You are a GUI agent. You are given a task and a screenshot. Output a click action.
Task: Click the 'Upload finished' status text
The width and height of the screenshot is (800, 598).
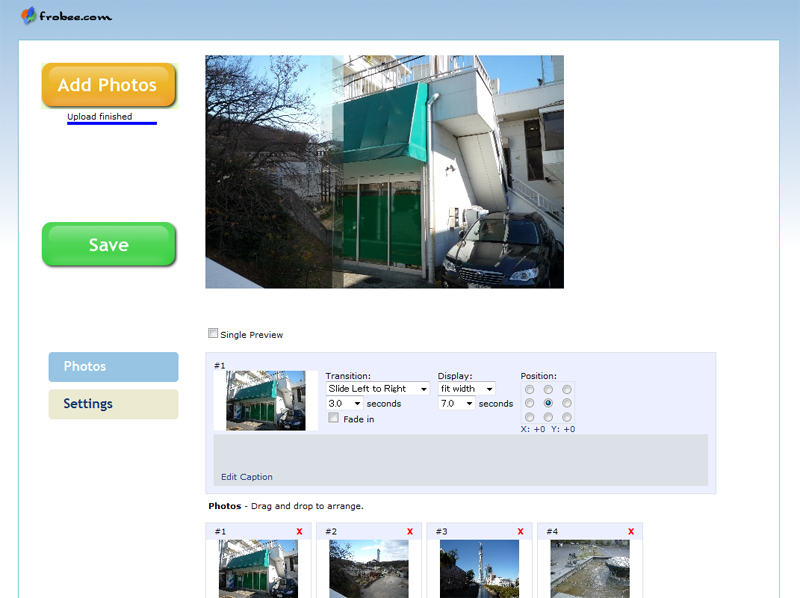click(x=99, y=116)
